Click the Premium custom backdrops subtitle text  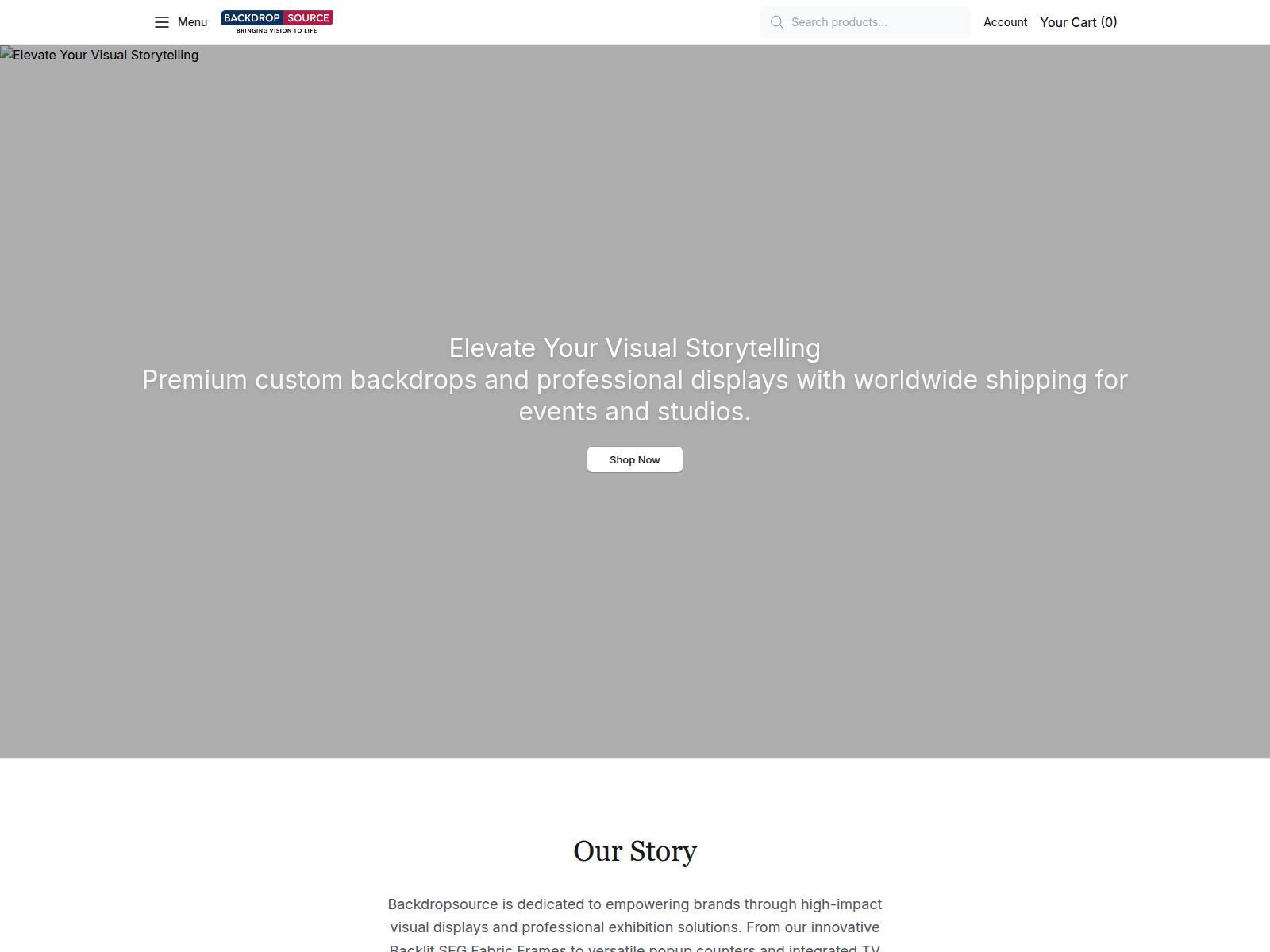pos(635,396)
